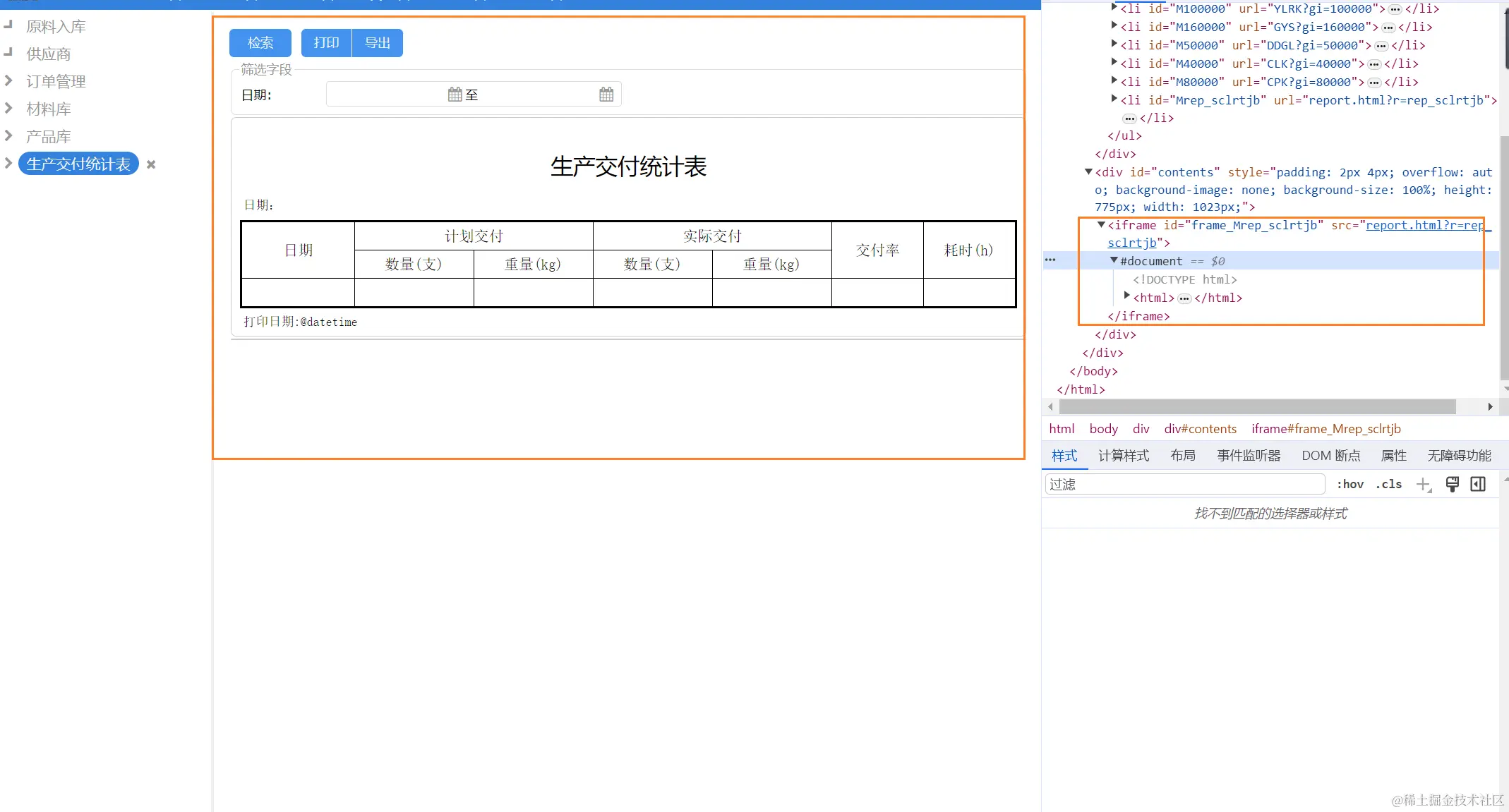Switch to the 计算样式 tab

(1124, 456)
